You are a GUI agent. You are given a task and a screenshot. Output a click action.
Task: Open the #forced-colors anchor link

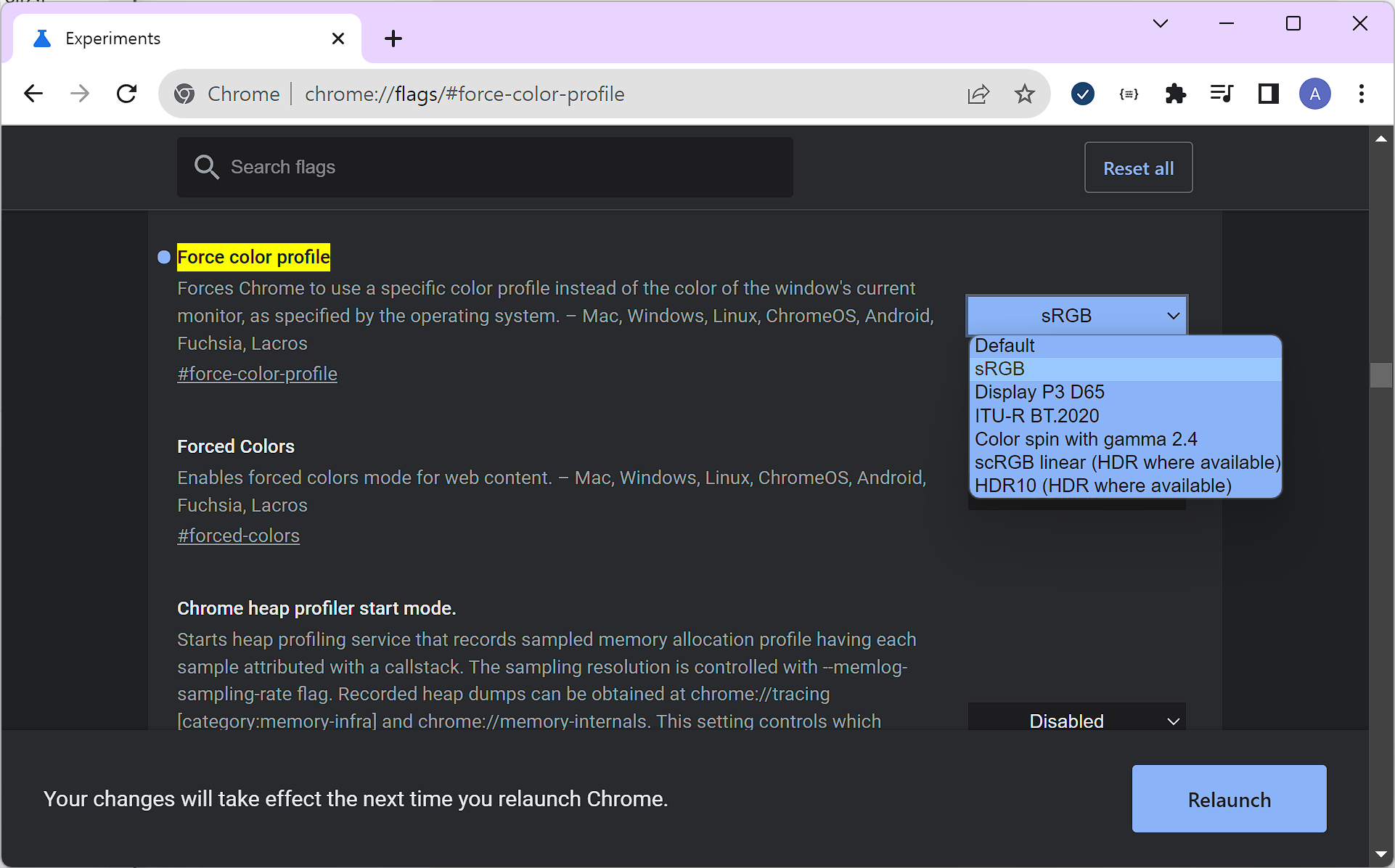click(x=238, y=536)
